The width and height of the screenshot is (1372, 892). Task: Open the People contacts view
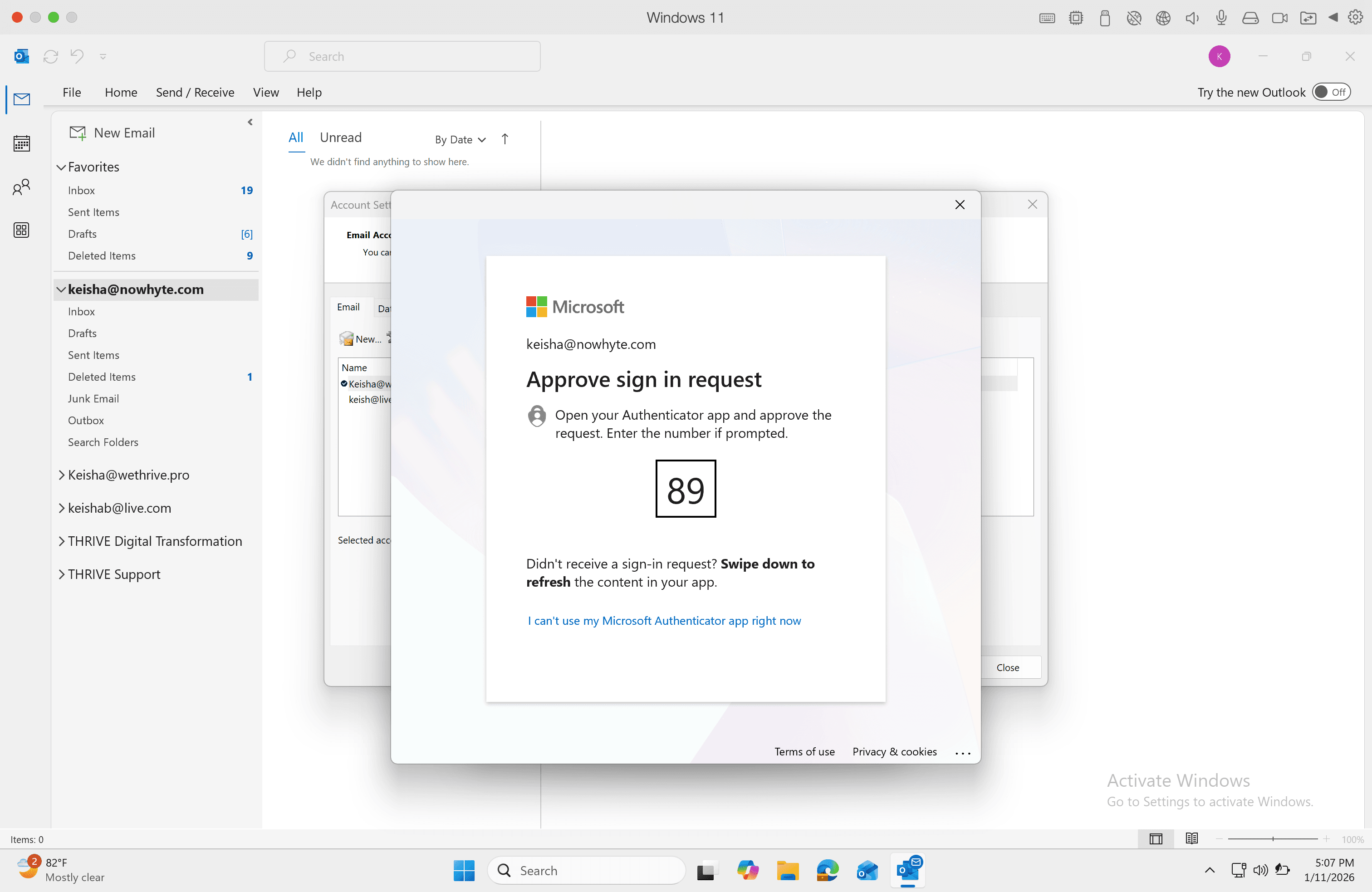[21, 187]
